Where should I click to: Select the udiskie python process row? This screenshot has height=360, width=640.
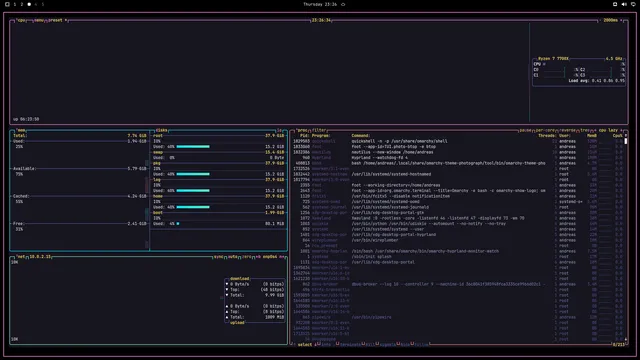[459, 224]
